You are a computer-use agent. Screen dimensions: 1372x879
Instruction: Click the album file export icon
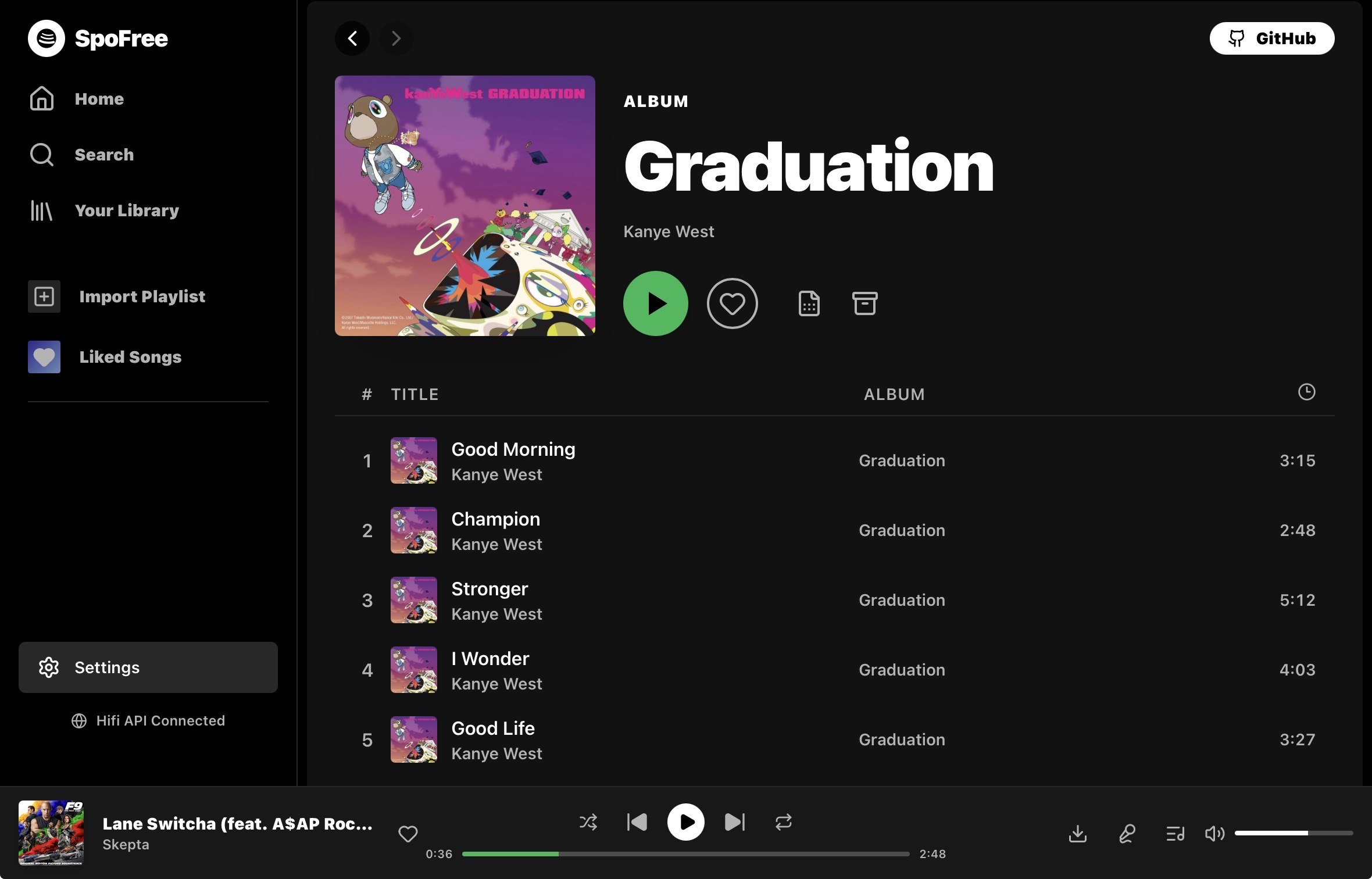coord(809,303)
